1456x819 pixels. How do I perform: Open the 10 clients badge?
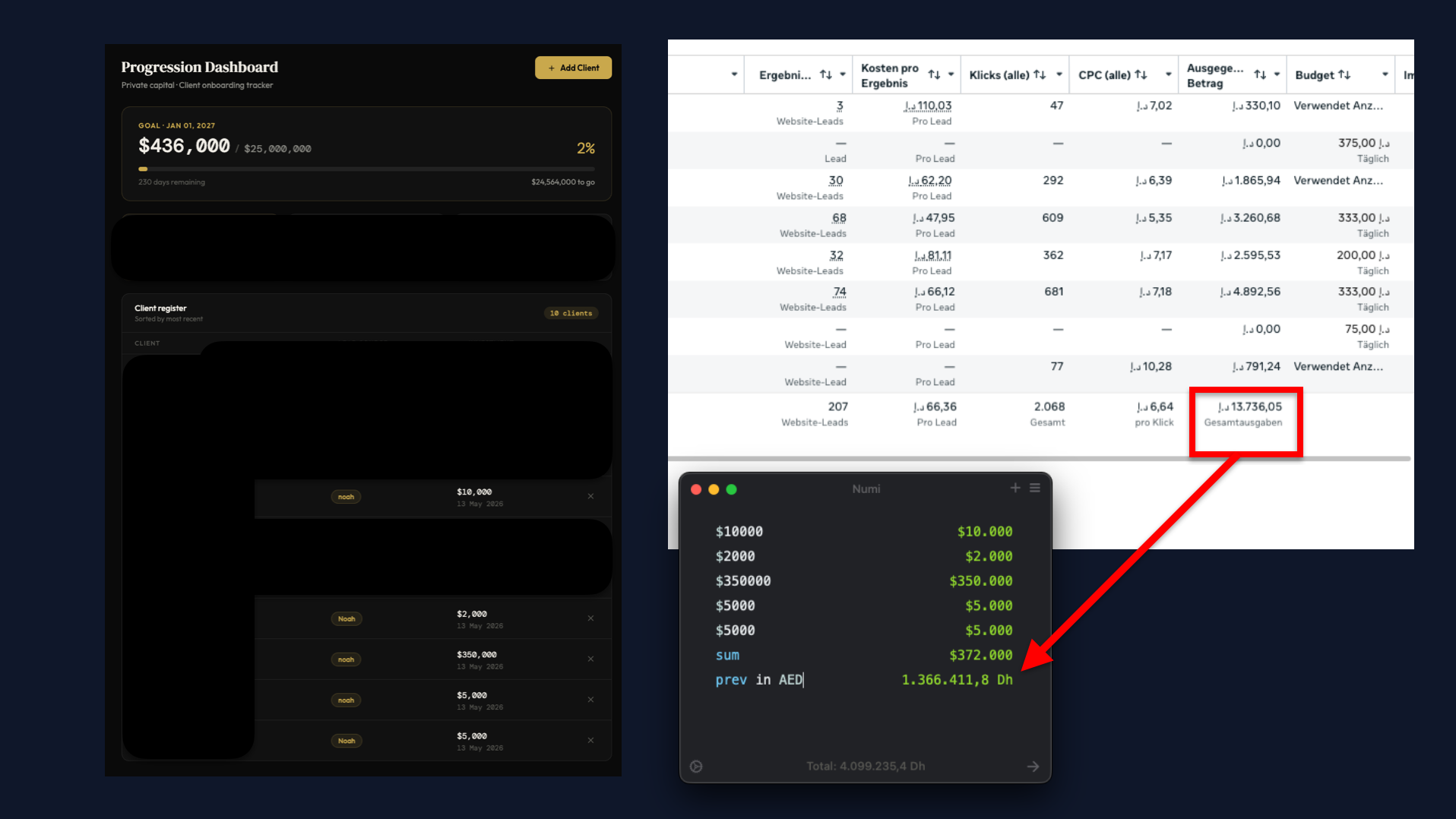click(571, 313)
